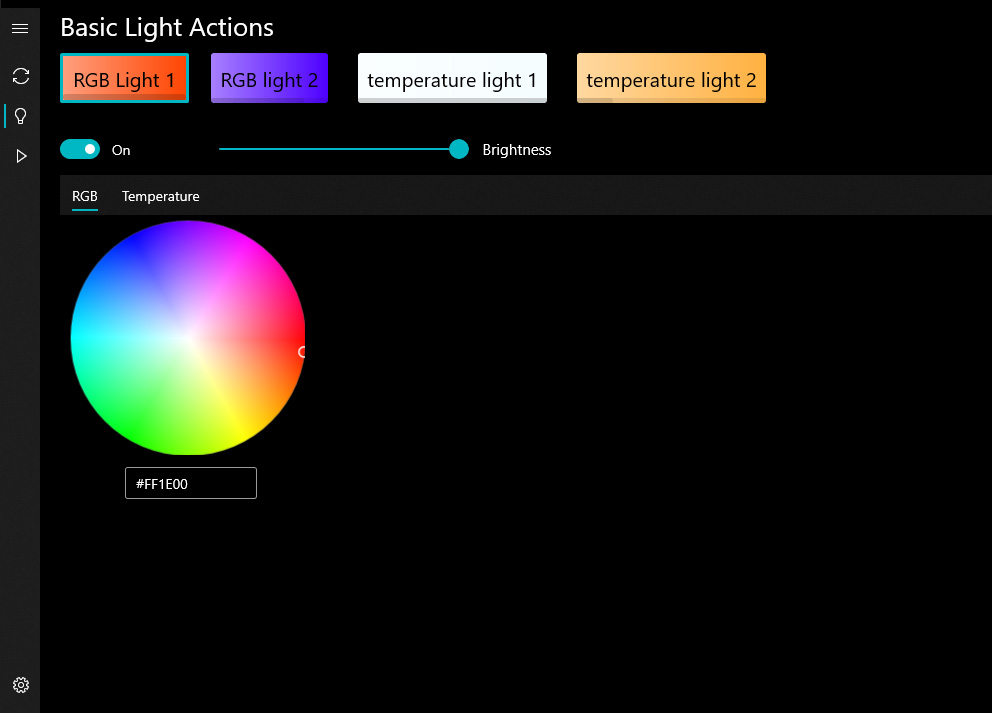The width and height of the screenshot is (992, 713).
Task: Open the settings gear icon
Action: click(x=20, y=685)
